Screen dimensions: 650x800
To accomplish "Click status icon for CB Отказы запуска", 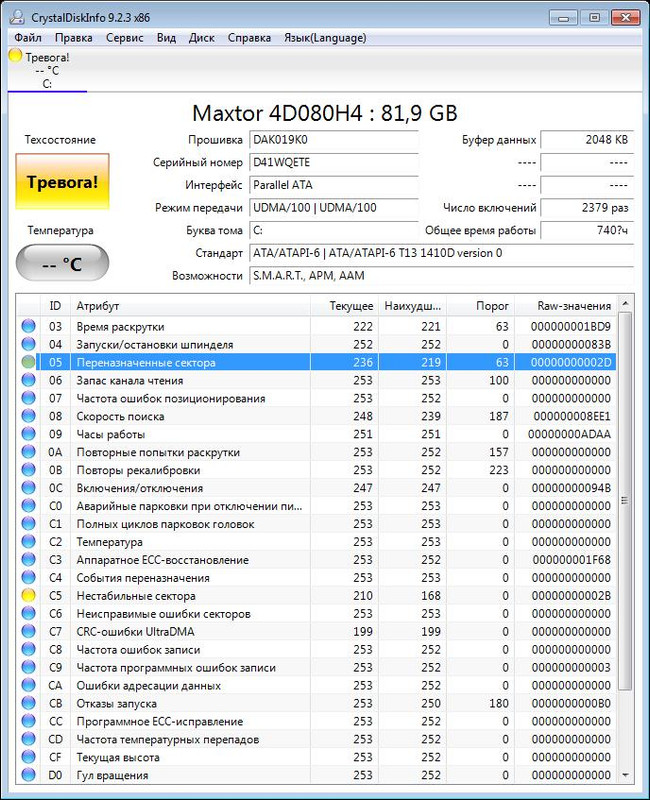I will point(29,703).
